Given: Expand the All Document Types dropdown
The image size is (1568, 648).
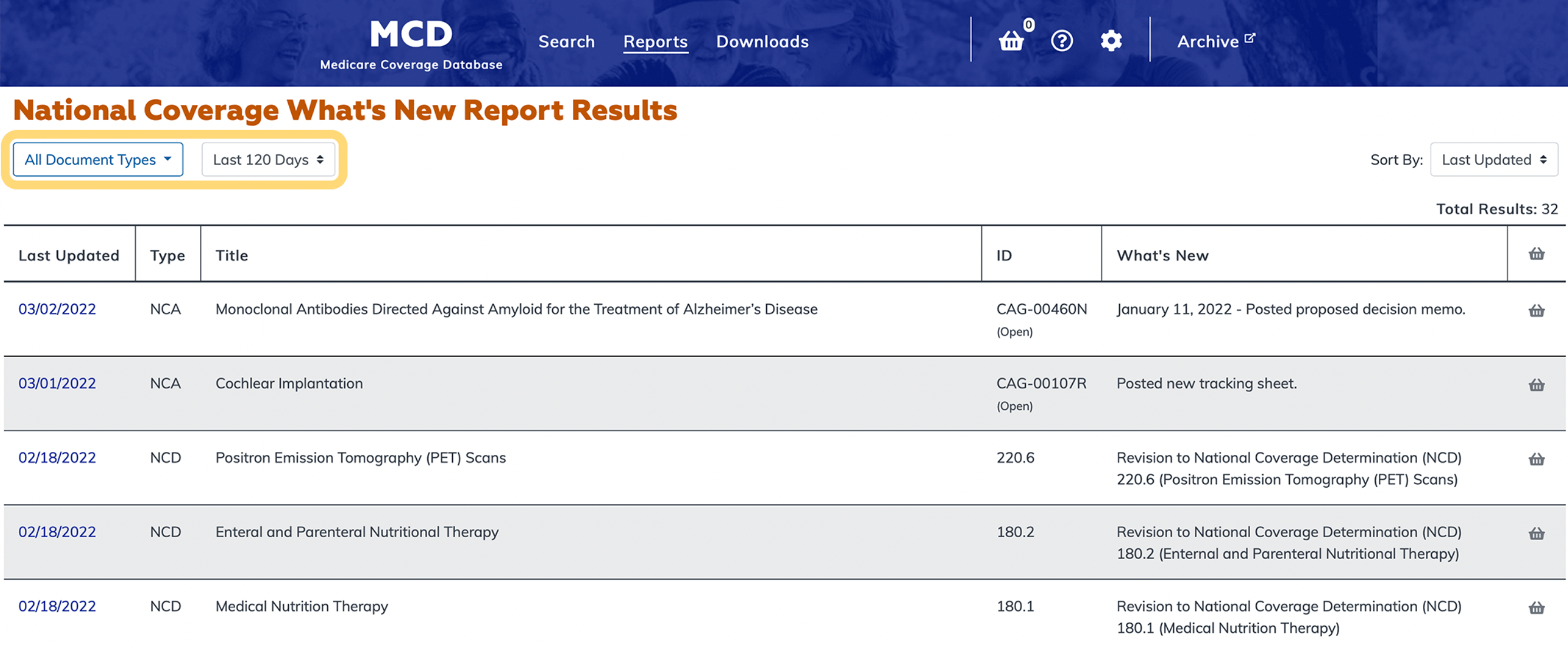Looking at the screenshot, I should pos(97,160).
